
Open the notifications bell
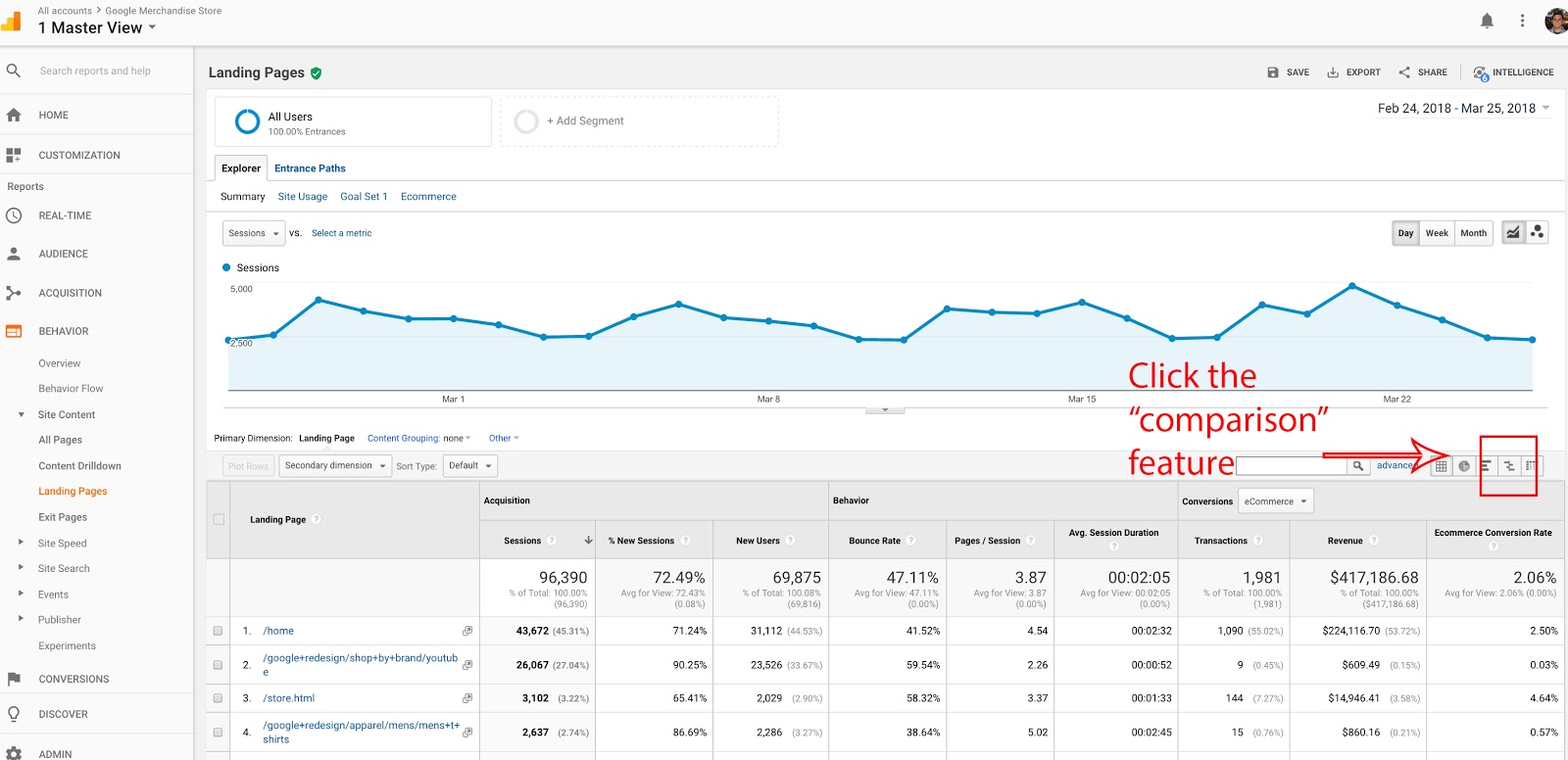tap(1487, 21)
